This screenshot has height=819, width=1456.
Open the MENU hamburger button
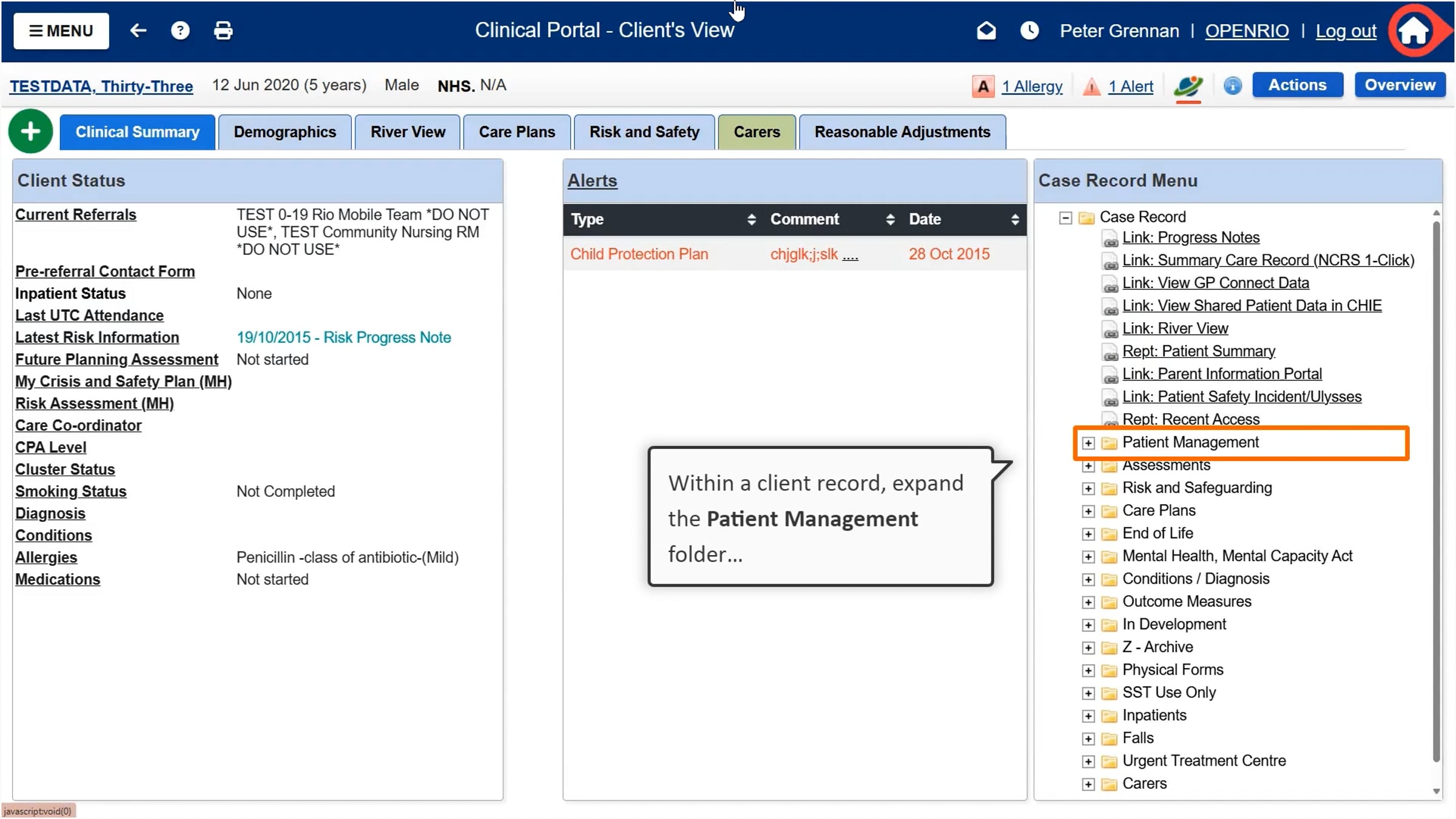coord(61,31)
